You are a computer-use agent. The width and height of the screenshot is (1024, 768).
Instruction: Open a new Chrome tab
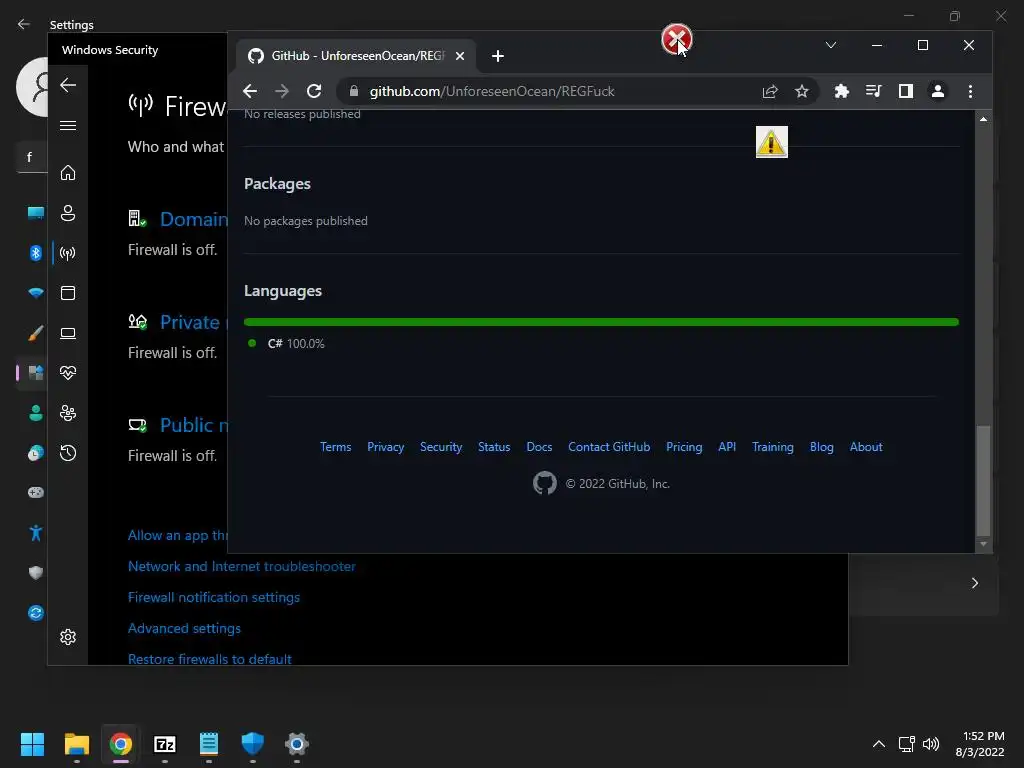coord(498,56)
